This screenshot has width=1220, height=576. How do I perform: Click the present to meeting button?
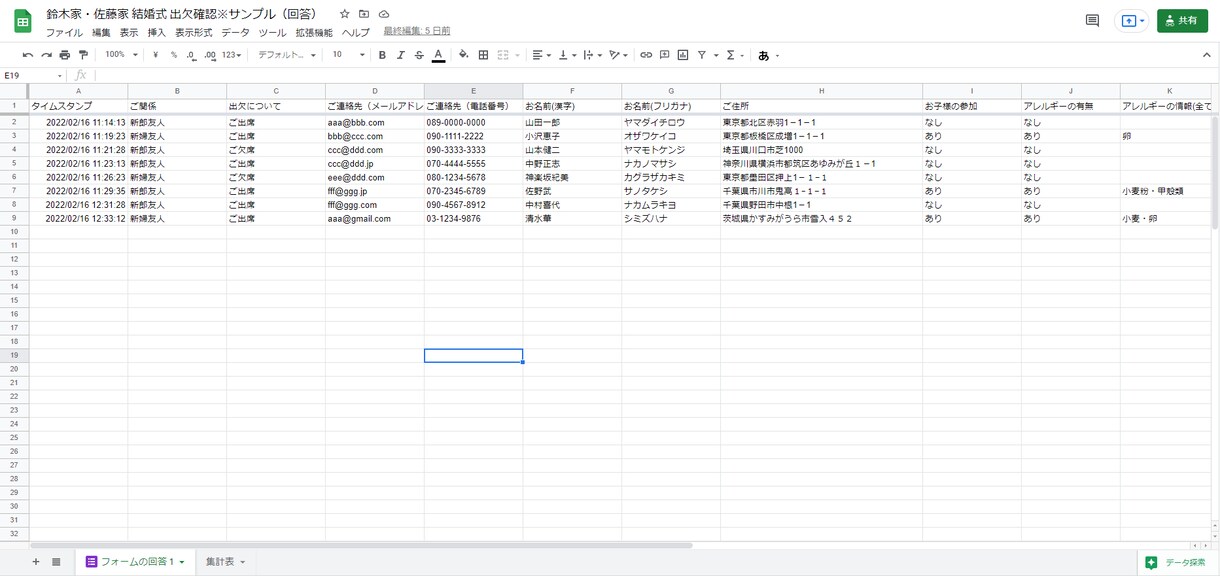pyautogui.click(x=1131, y=20)
